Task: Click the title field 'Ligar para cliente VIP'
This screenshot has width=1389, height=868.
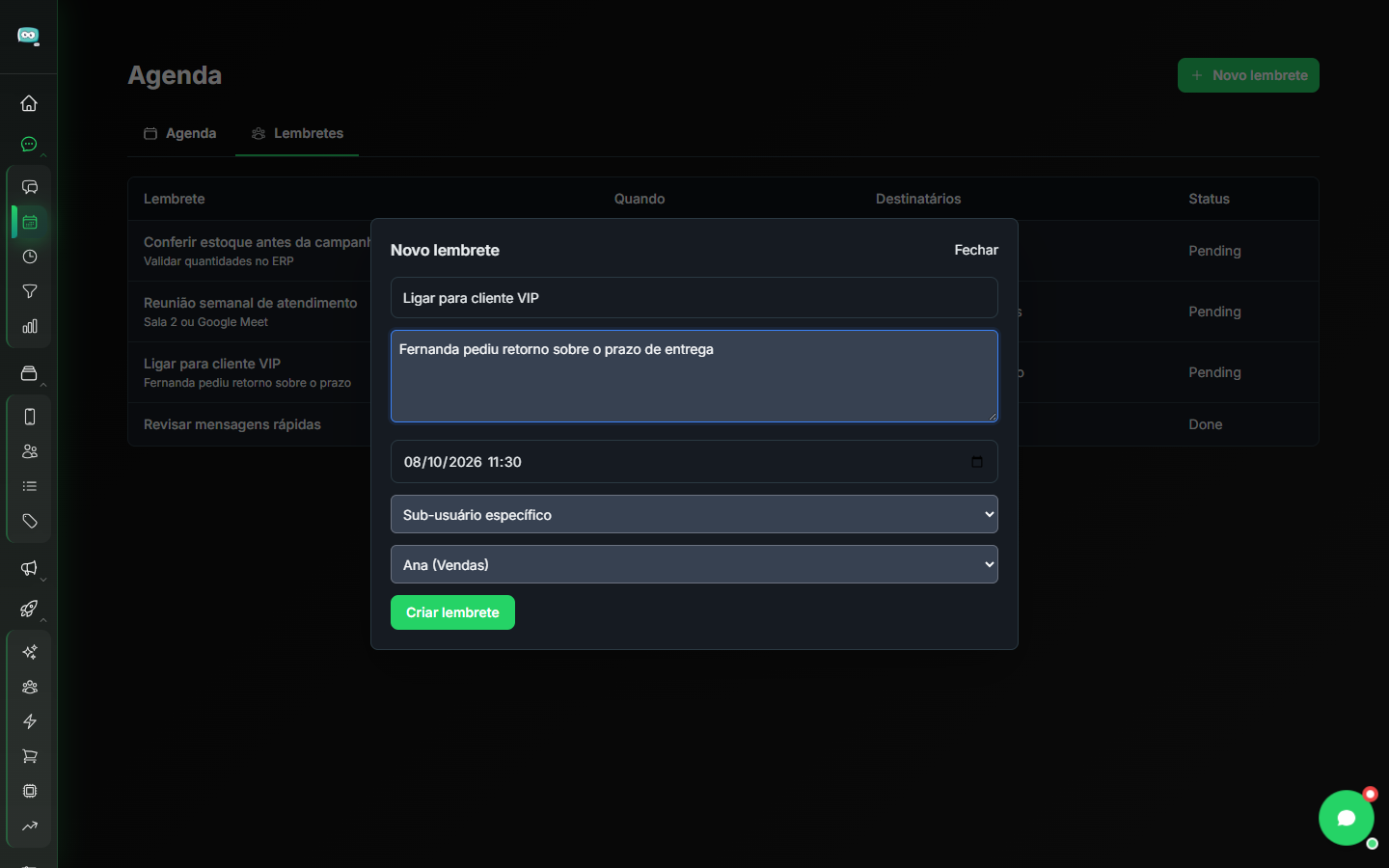Action: [x=694, y=298]
